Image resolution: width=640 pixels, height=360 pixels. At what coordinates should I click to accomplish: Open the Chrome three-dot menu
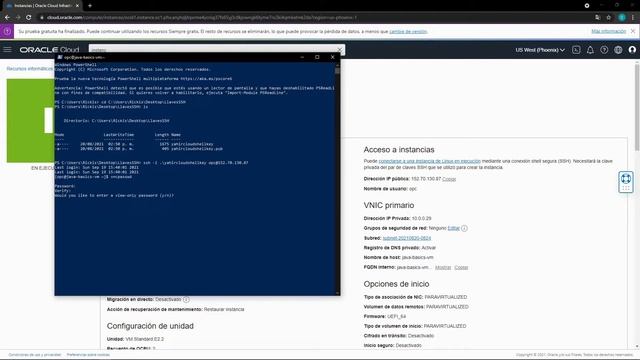point(633,18)
